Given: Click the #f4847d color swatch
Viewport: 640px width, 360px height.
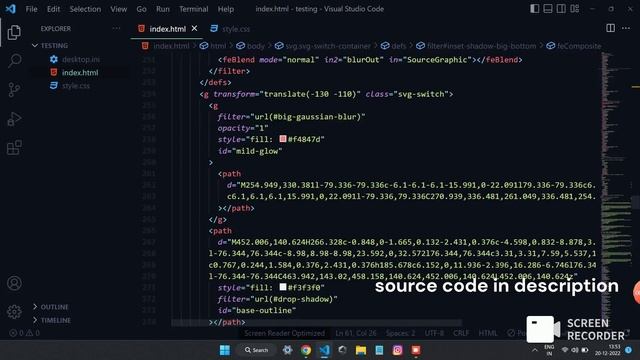Looking at the screenshot, I should pos(283,139).
